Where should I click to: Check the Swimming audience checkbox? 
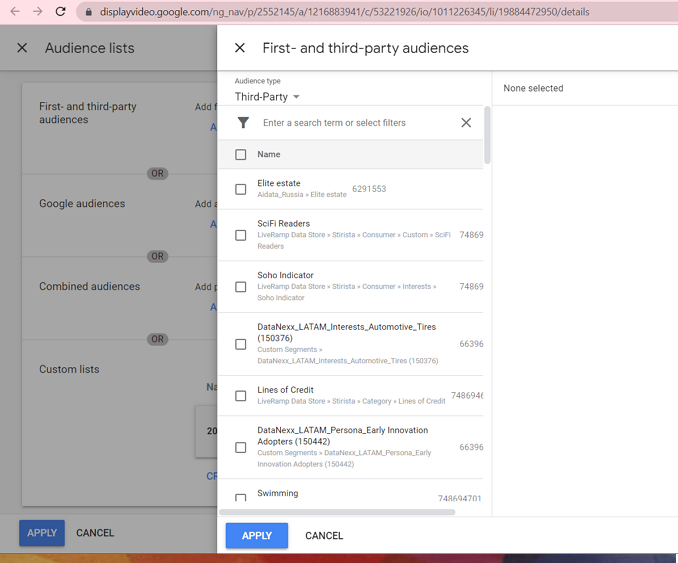click(240, 497)
